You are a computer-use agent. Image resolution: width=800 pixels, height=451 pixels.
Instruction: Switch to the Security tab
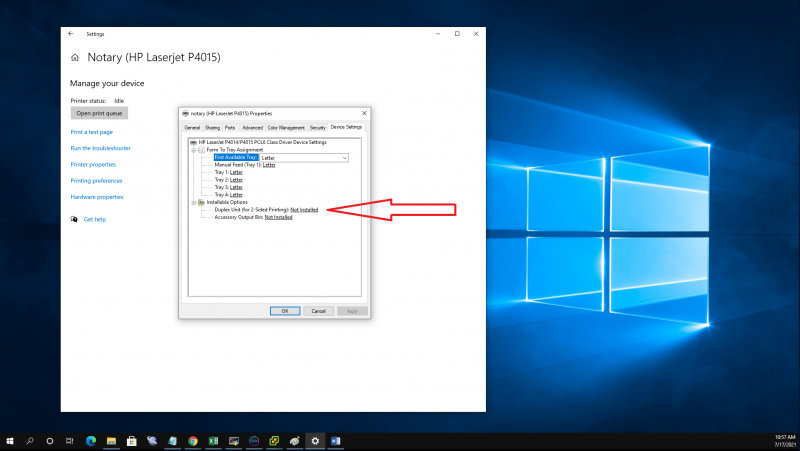coord(317,128)
